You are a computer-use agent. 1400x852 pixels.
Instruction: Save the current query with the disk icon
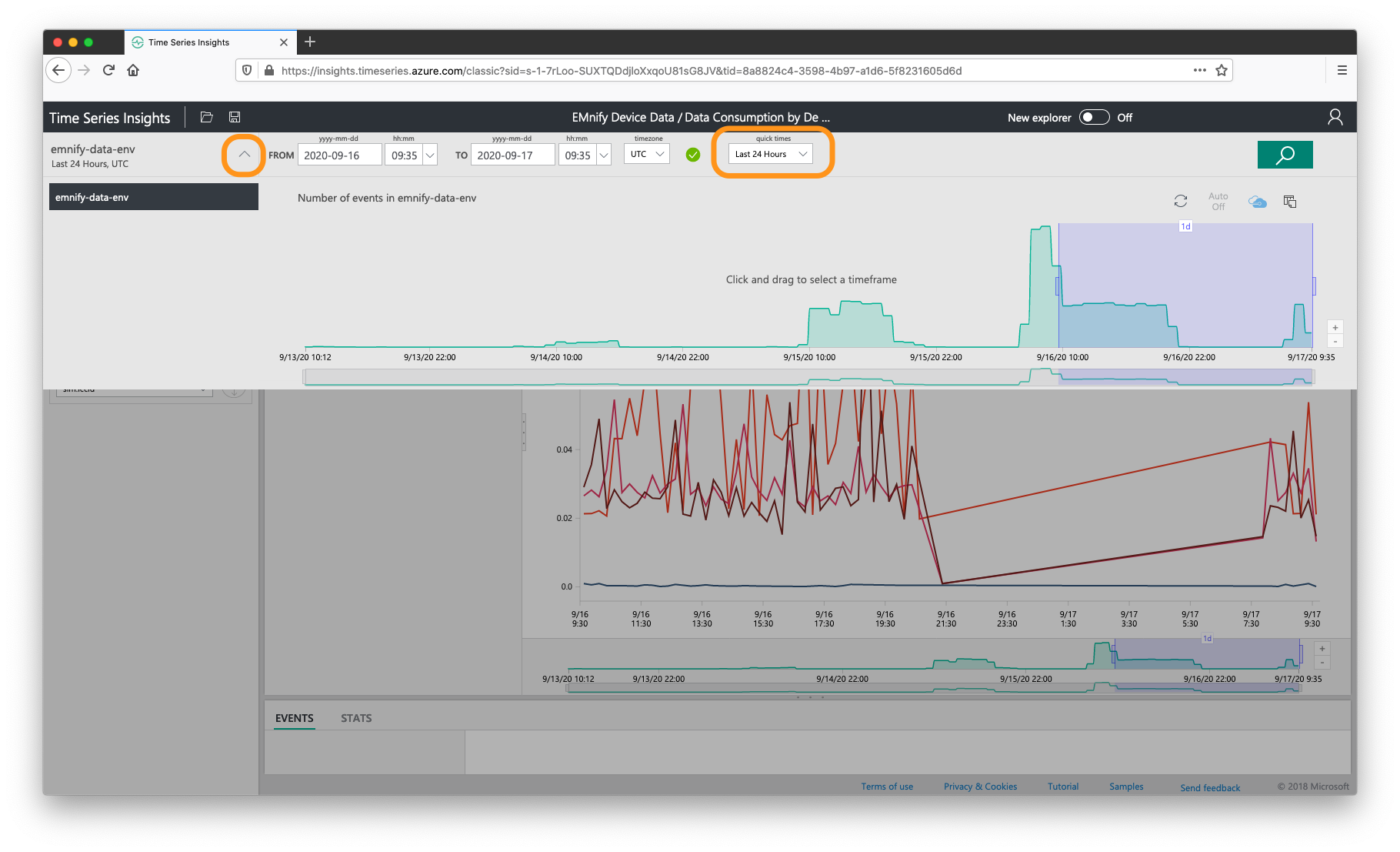coord(235,117)
